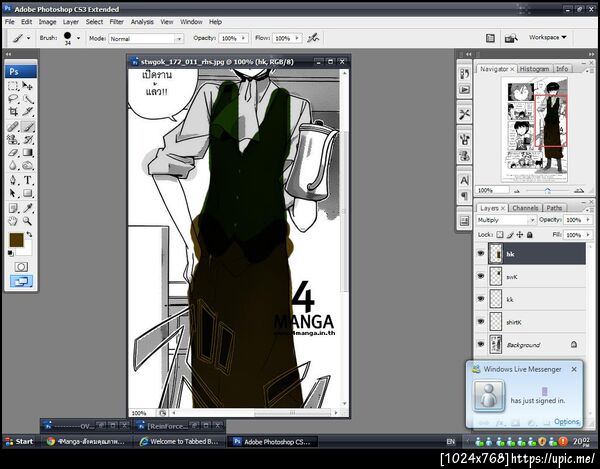This screenshot has height=469, width=600.
Task: Open the Flow slider arrow
Action: tap(297, 38)
